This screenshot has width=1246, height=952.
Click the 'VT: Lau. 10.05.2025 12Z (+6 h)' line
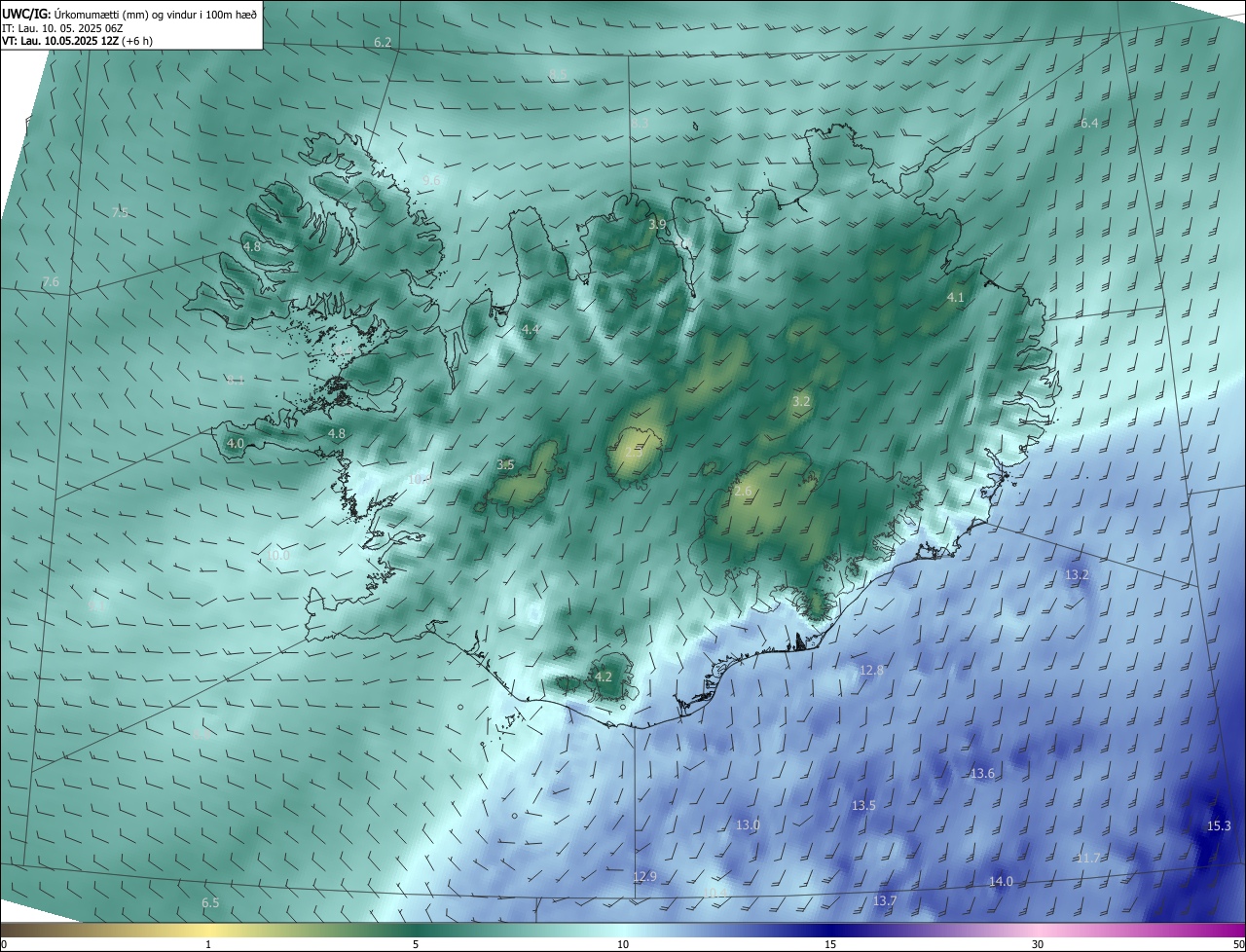[x=78, y=41]
